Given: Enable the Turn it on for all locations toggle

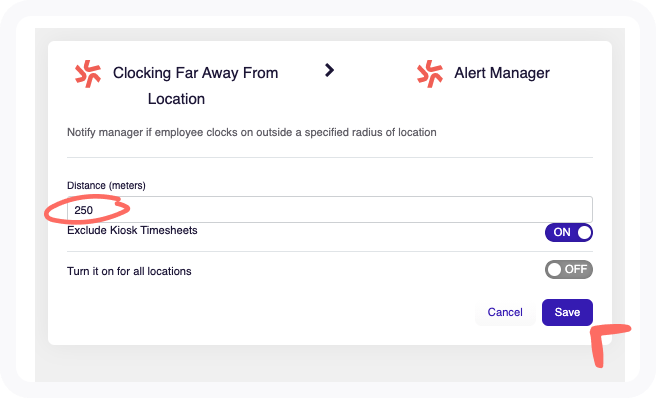Looking at the screenshot, I should [569, 269].
